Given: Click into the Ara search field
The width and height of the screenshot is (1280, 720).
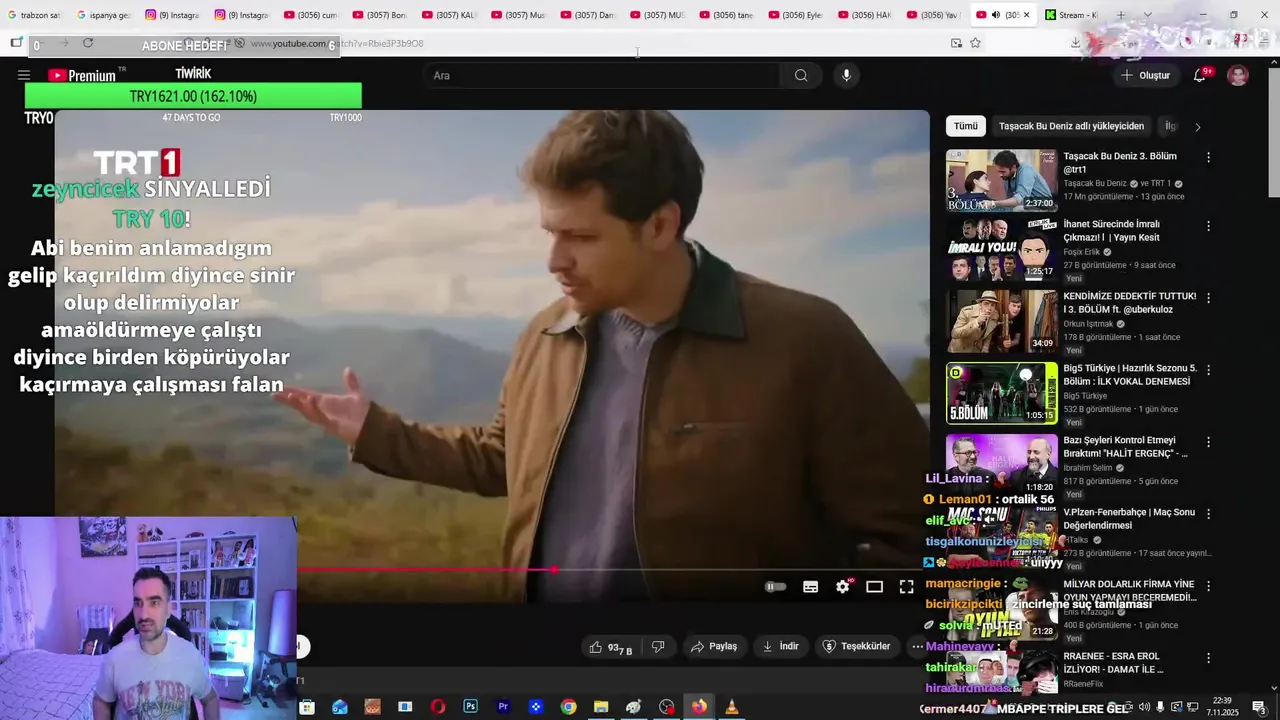Looking at the screenshot, I should (603, 75).
